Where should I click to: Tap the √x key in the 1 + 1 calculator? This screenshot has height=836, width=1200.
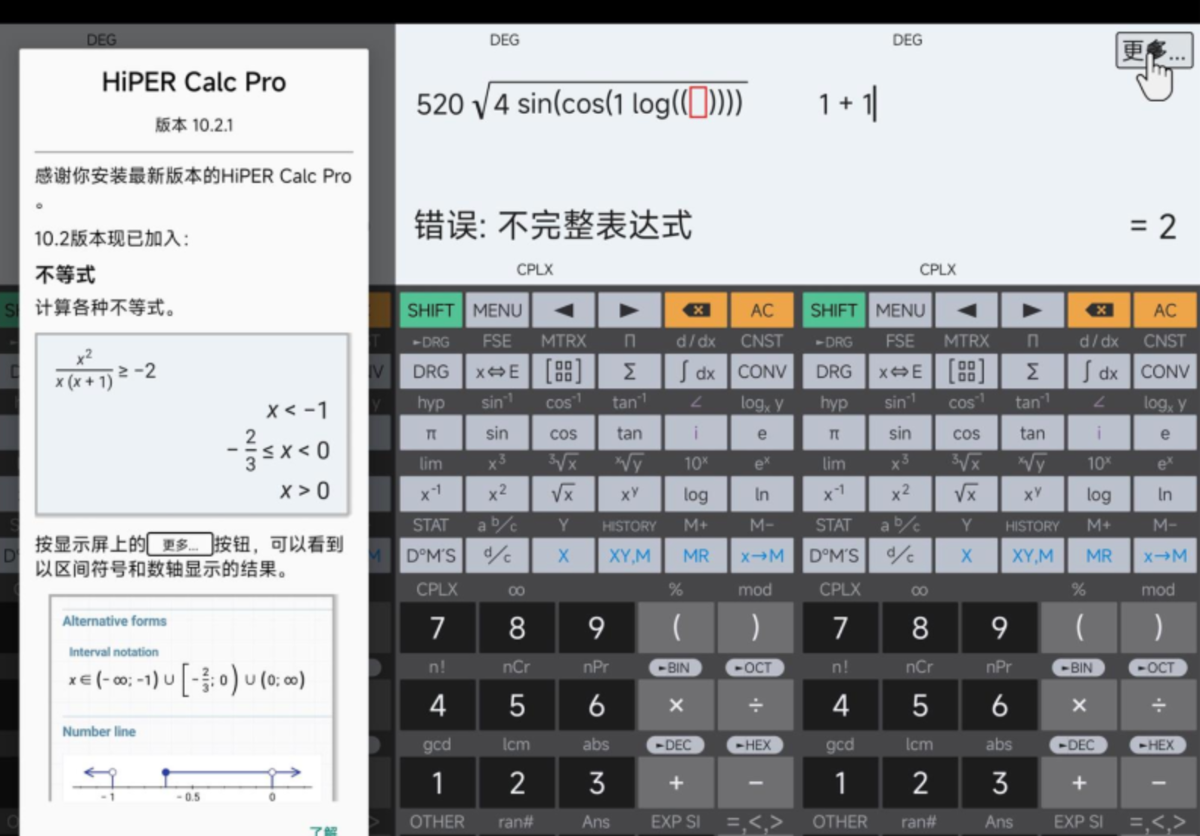[x=966, y=494]
